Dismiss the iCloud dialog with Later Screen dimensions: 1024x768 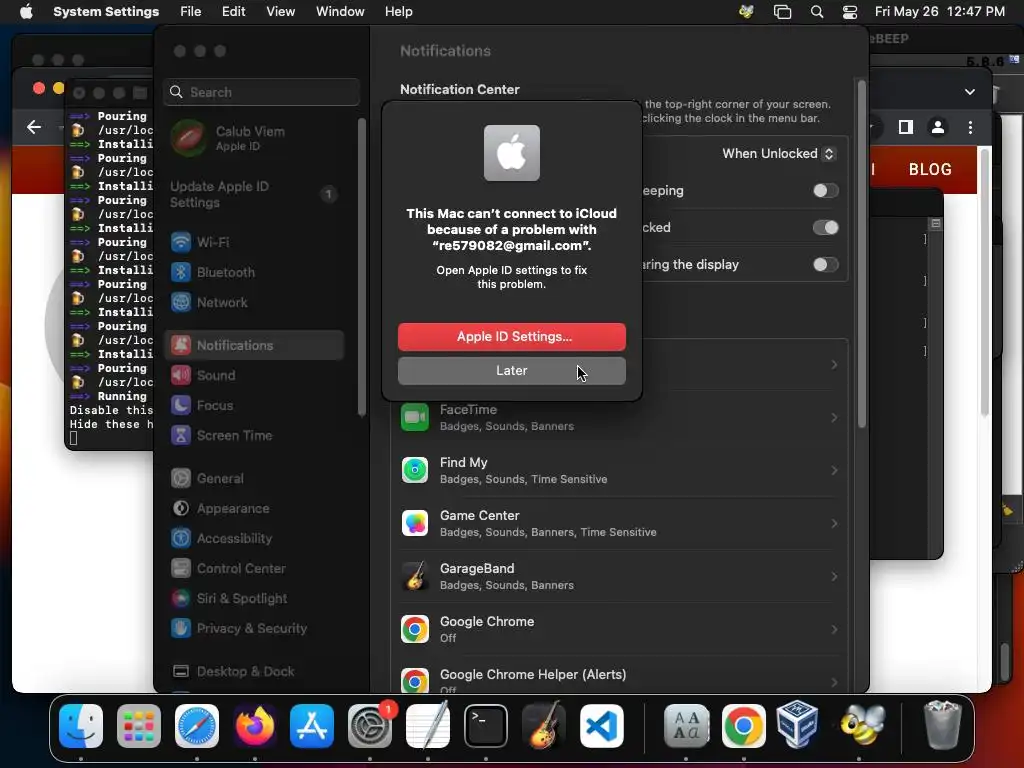[x=511, y=370]
